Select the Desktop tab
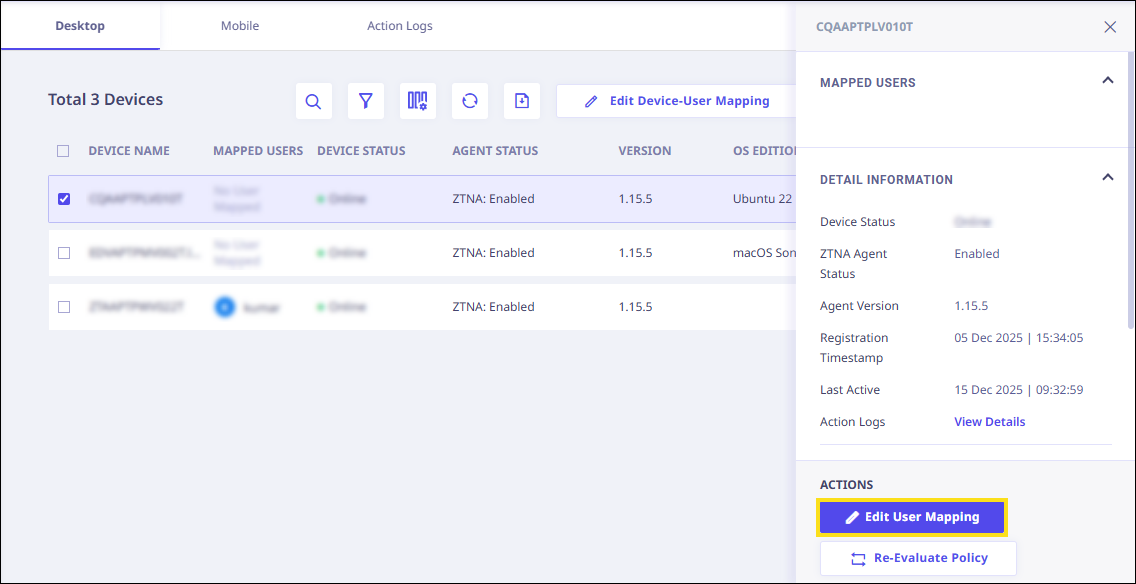The image size is (1136, 584). pyautogui.click(x=80, y=26)
